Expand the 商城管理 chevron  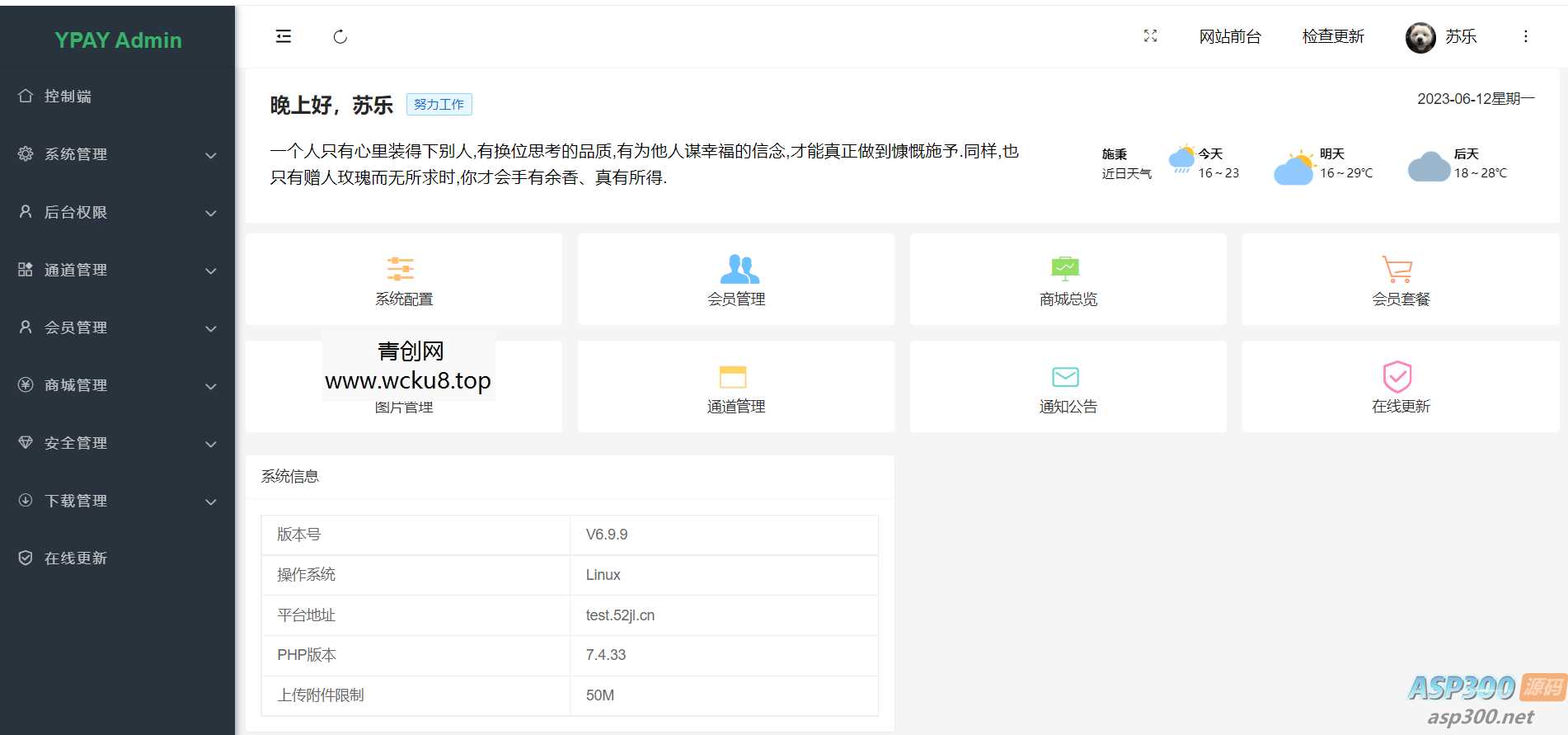tap(211, 386)
